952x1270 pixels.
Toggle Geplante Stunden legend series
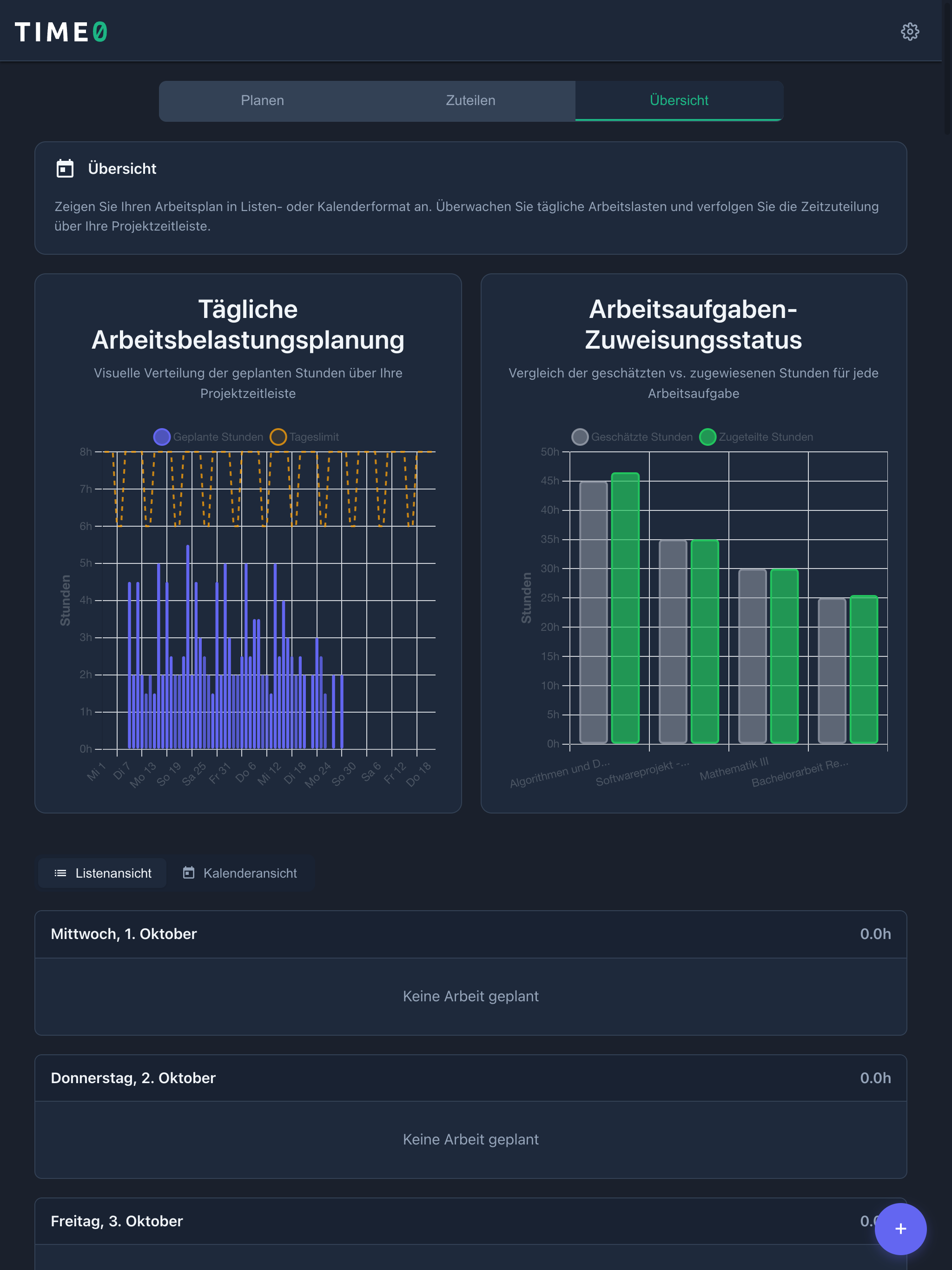tap(208, 437)
